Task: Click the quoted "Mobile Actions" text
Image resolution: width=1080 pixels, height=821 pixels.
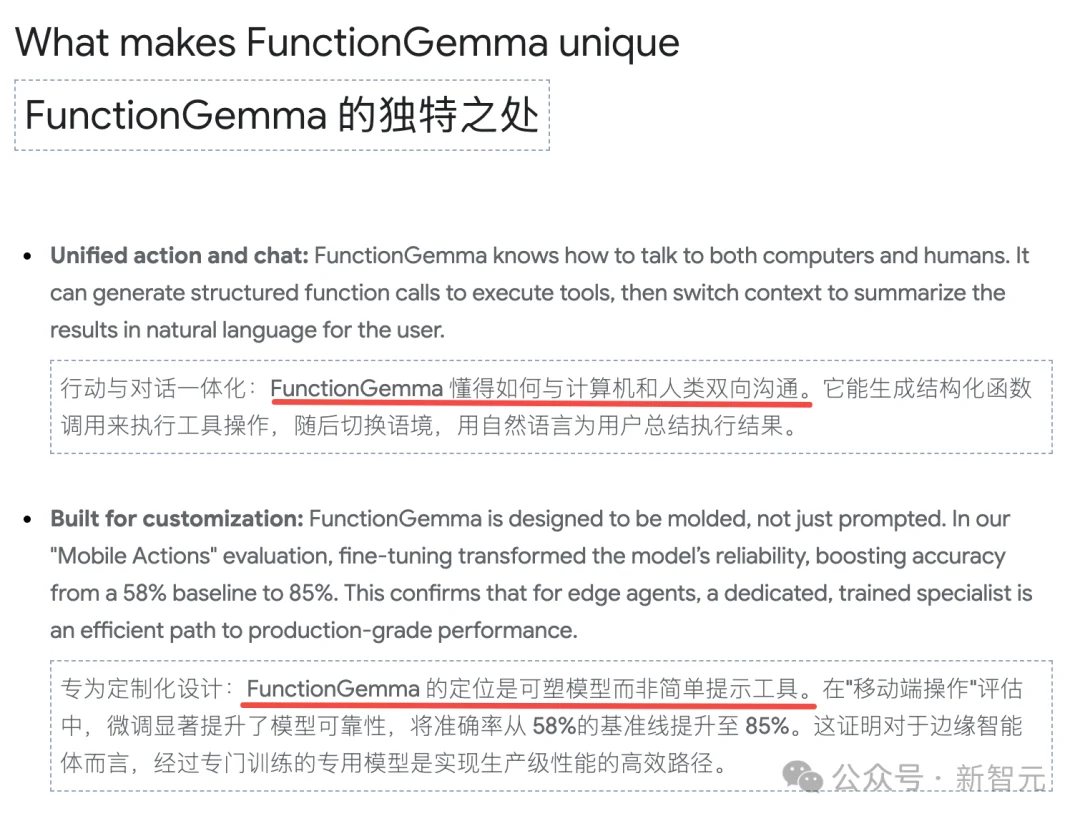Action: (122, 556)
